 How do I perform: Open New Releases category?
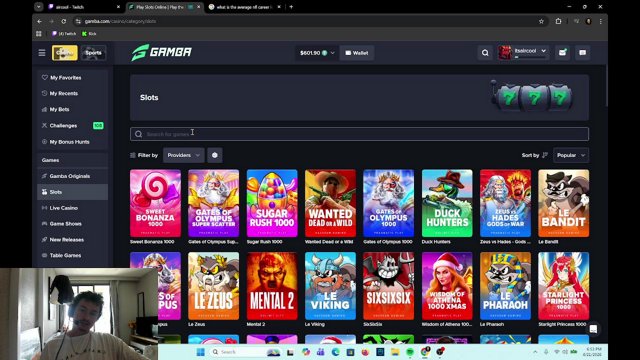(x=67, y=240)
